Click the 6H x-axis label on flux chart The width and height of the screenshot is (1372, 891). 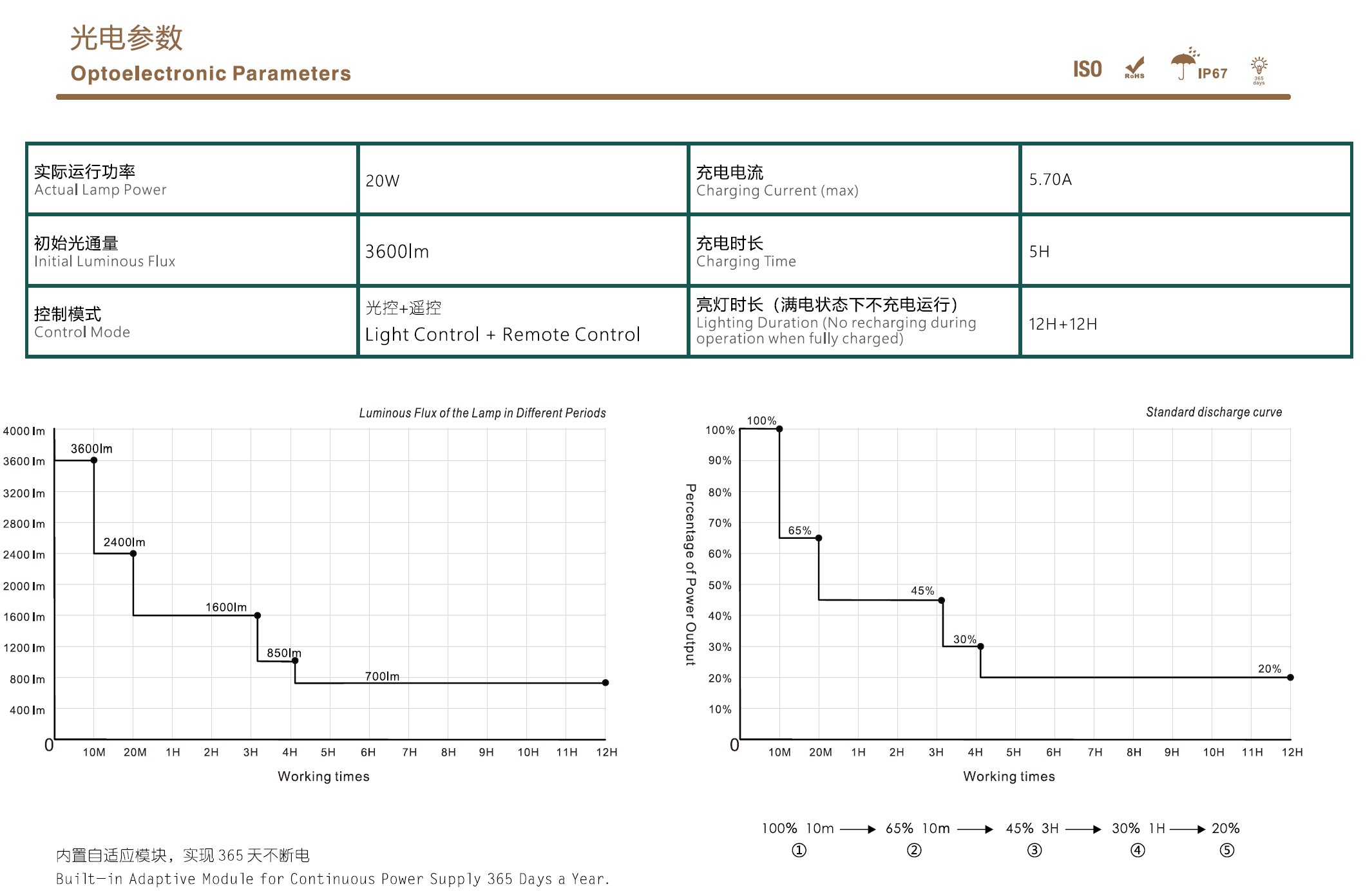[x=368, y=752]
